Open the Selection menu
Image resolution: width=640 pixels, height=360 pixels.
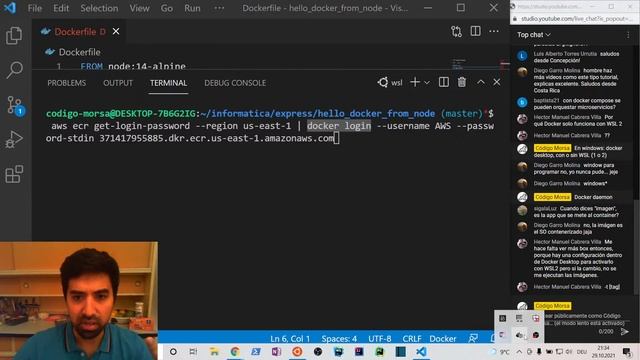[x=99, y=8]
